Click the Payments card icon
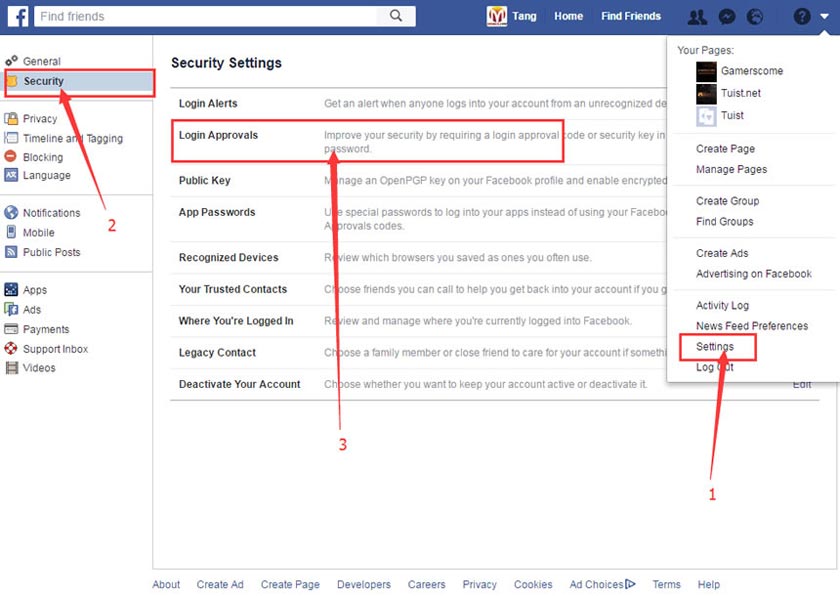 (11, 329)
